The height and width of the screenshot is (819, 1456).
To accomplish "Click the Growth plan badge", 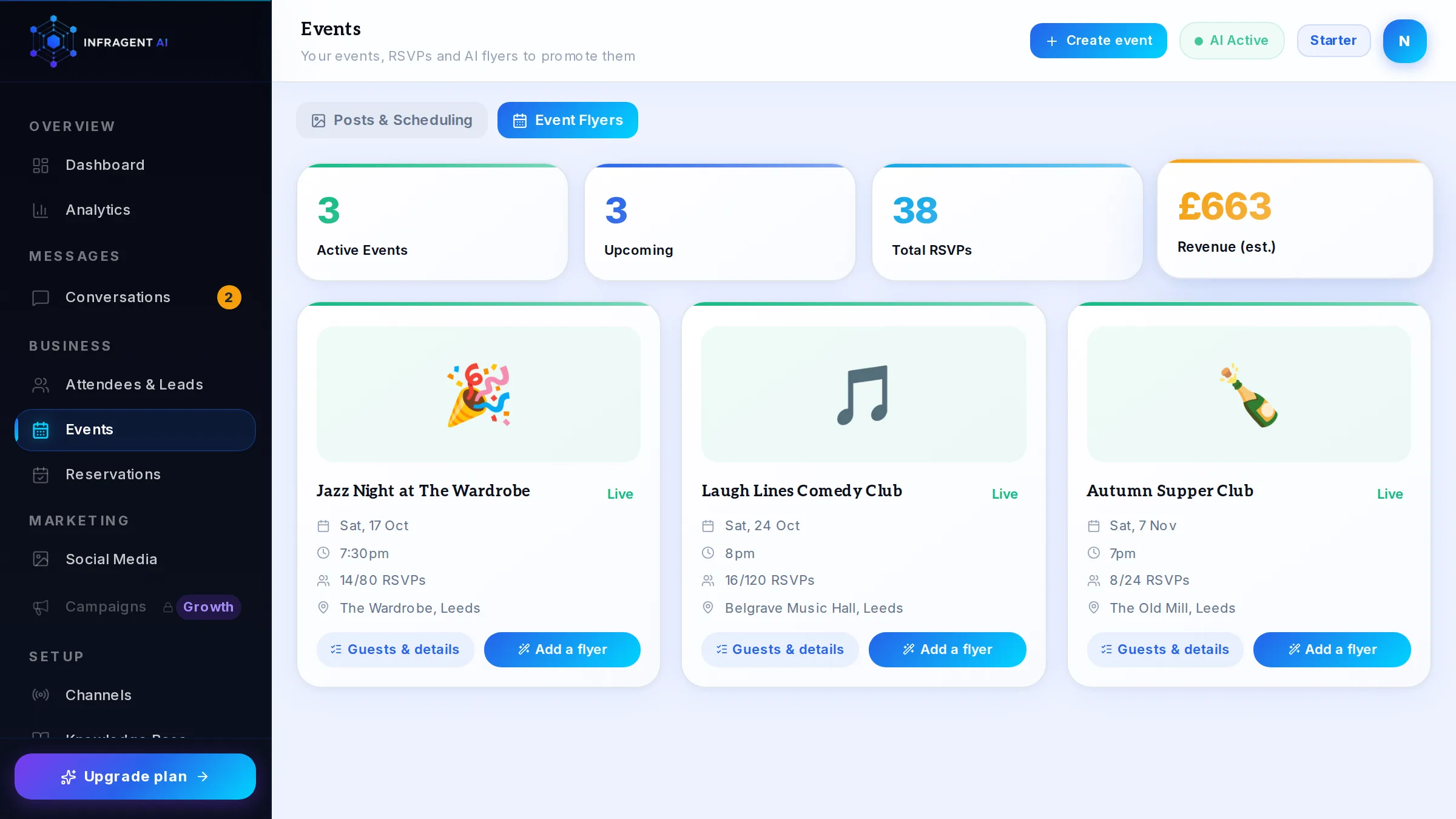I will 208,607.
